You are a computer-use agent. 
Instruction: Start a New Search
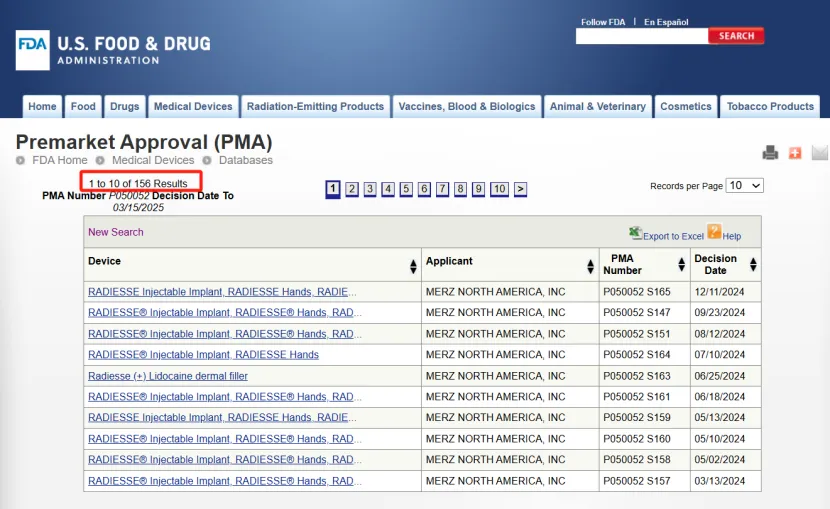tap(115, 232)
